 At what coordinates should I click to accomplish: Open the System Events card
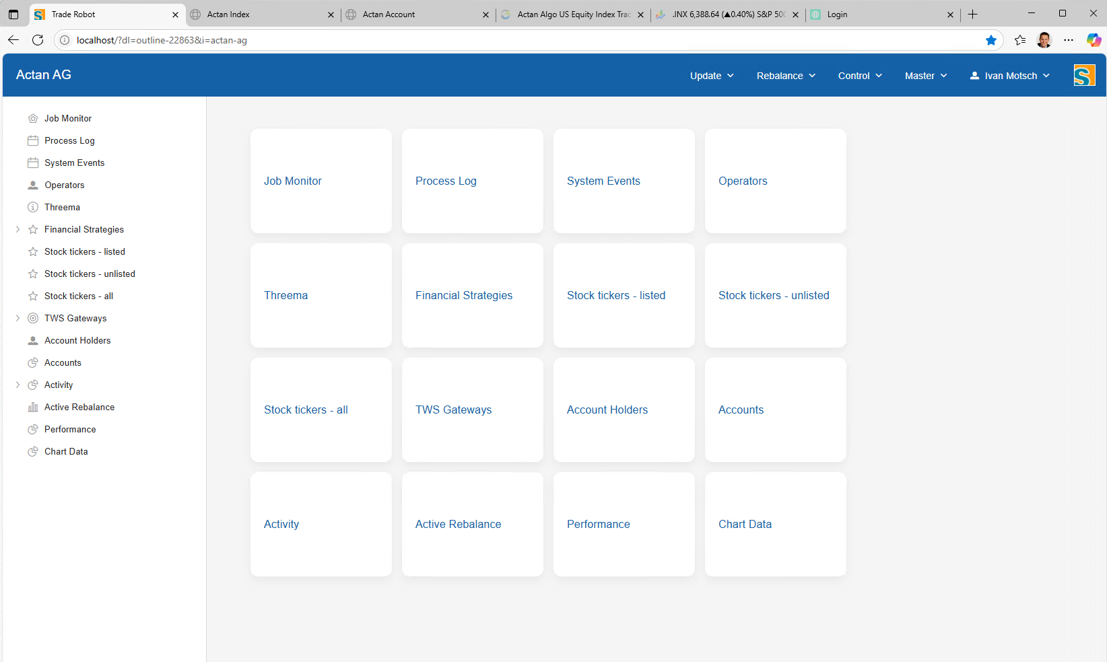[x=624, y=181]
